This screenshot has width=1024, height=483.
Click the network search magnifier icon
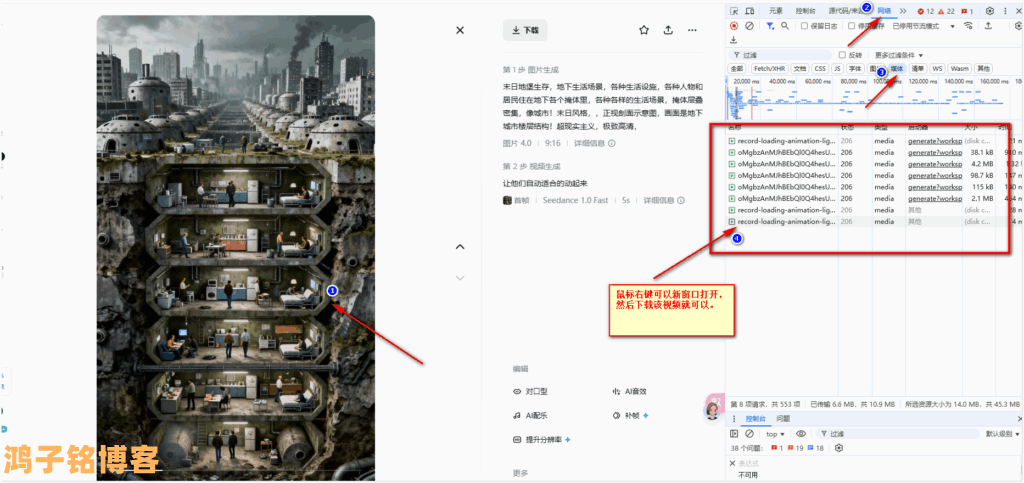pyautogui.click(x=785, y=26)
